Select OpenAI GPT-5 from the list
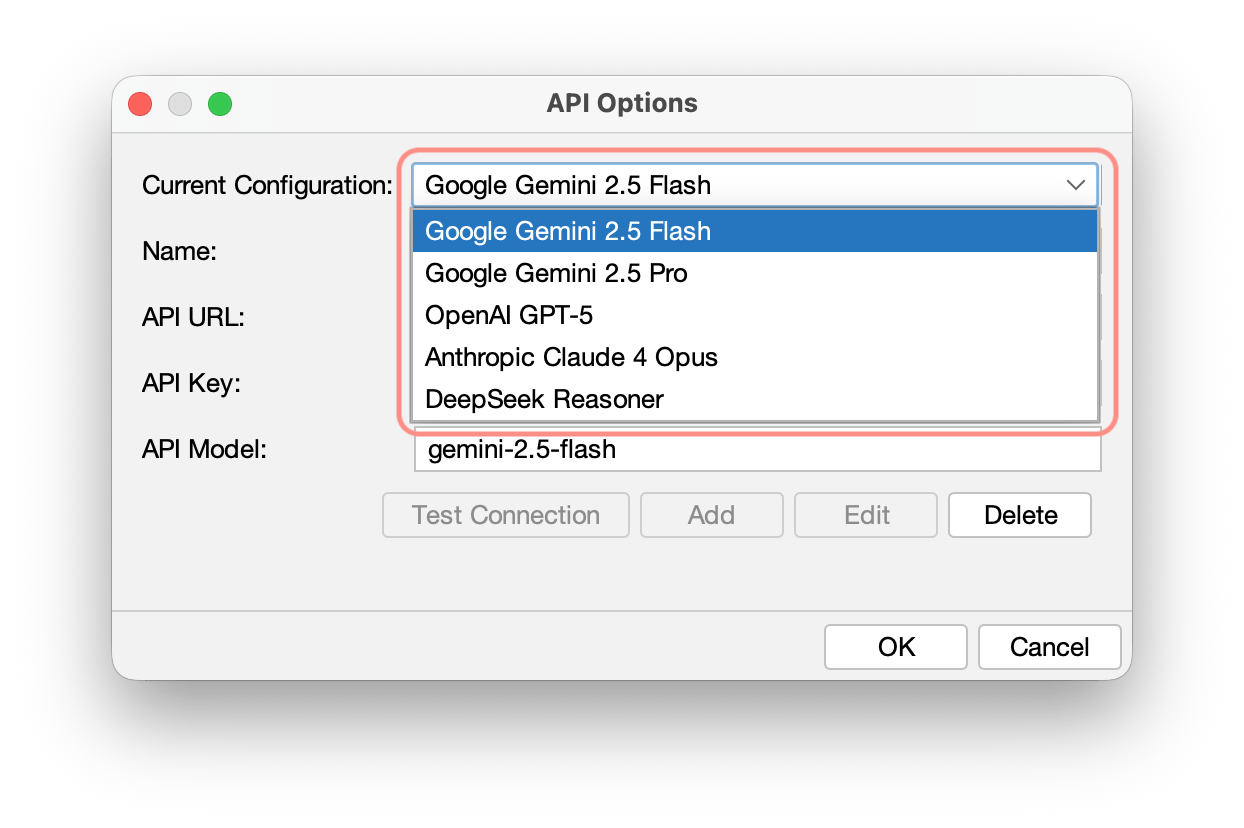The width and height of the screenshot is (1244, 828). tap(509, 315)
